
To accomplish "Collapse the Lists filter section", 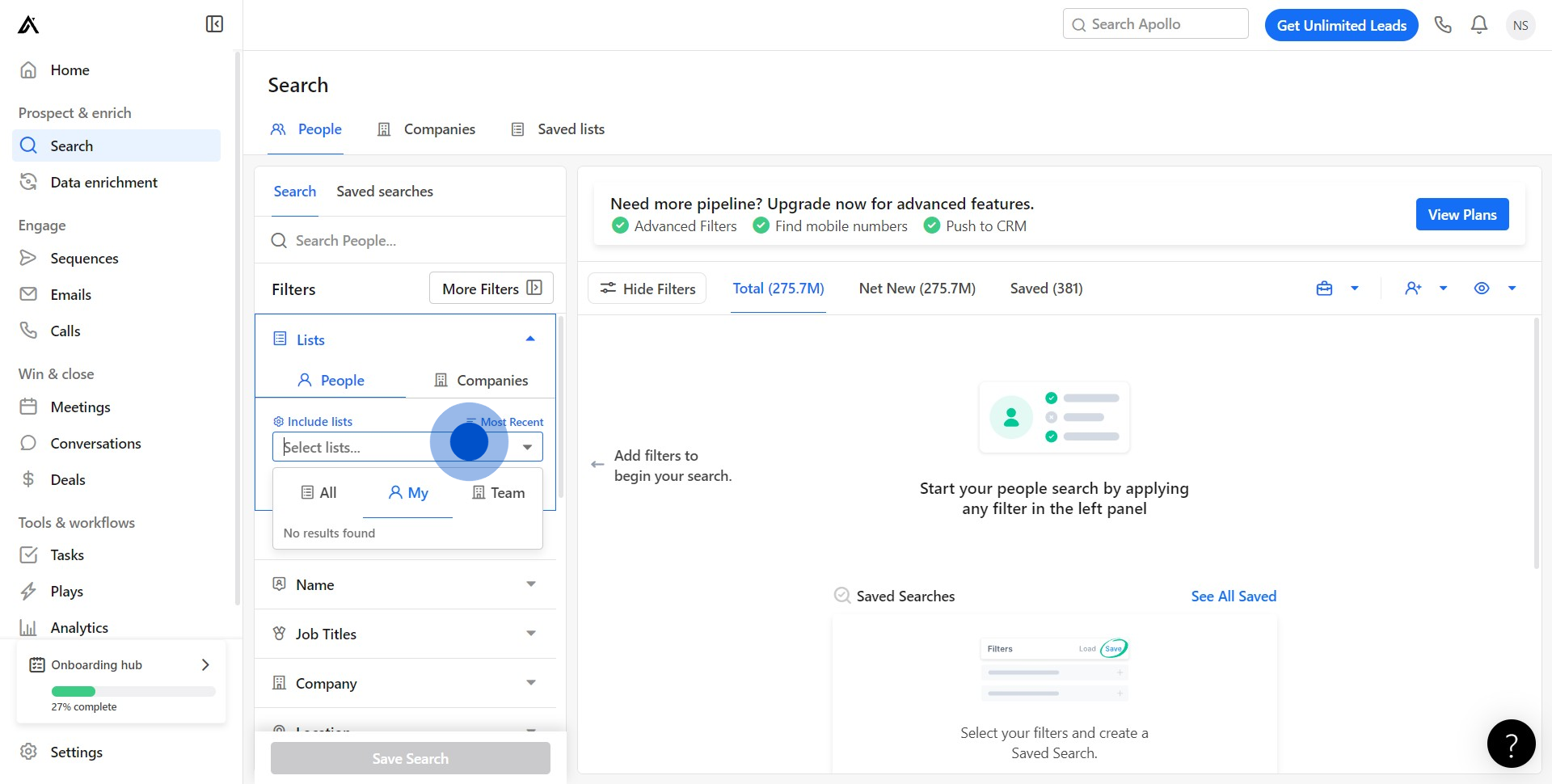I will click(530, 339).
